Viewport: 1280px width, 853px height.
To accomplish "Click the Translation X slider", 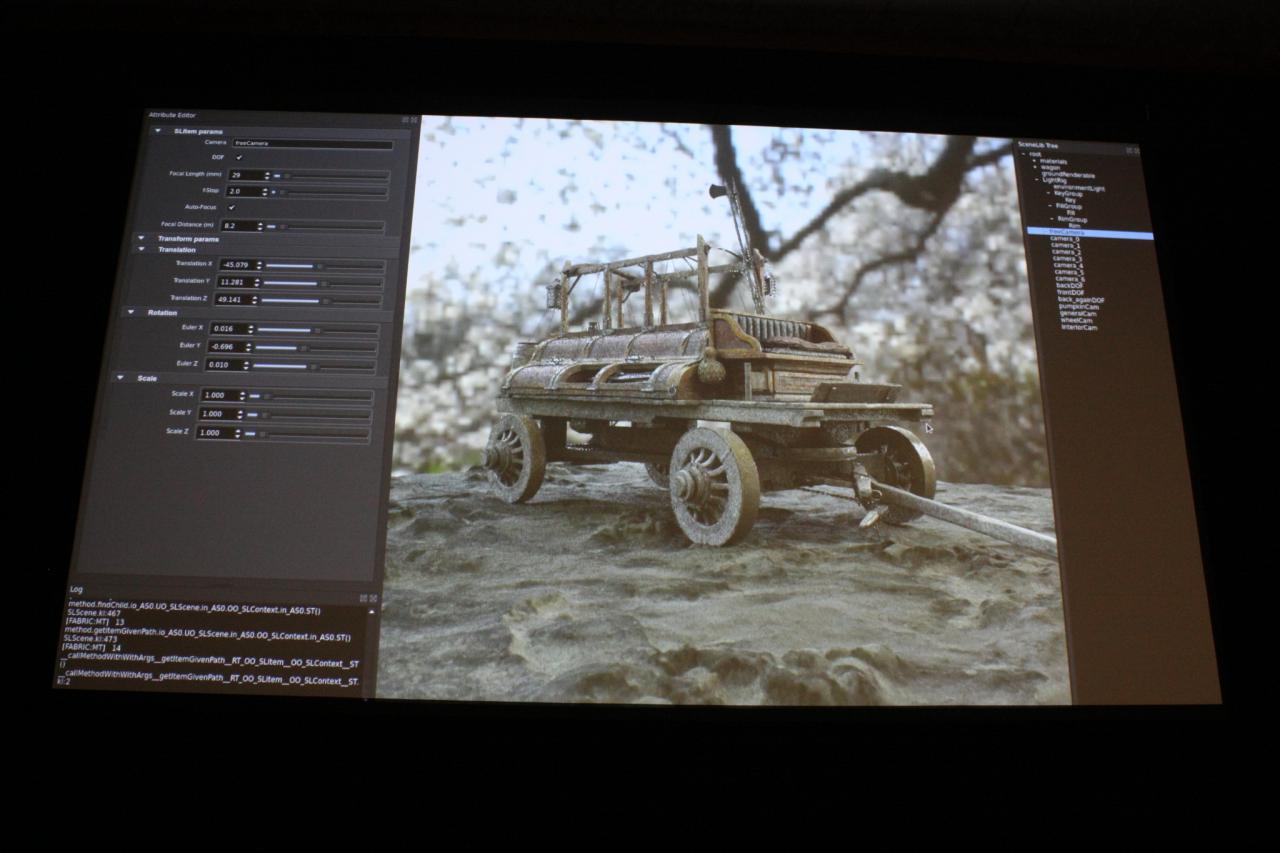I will click(x=324, y=266).
